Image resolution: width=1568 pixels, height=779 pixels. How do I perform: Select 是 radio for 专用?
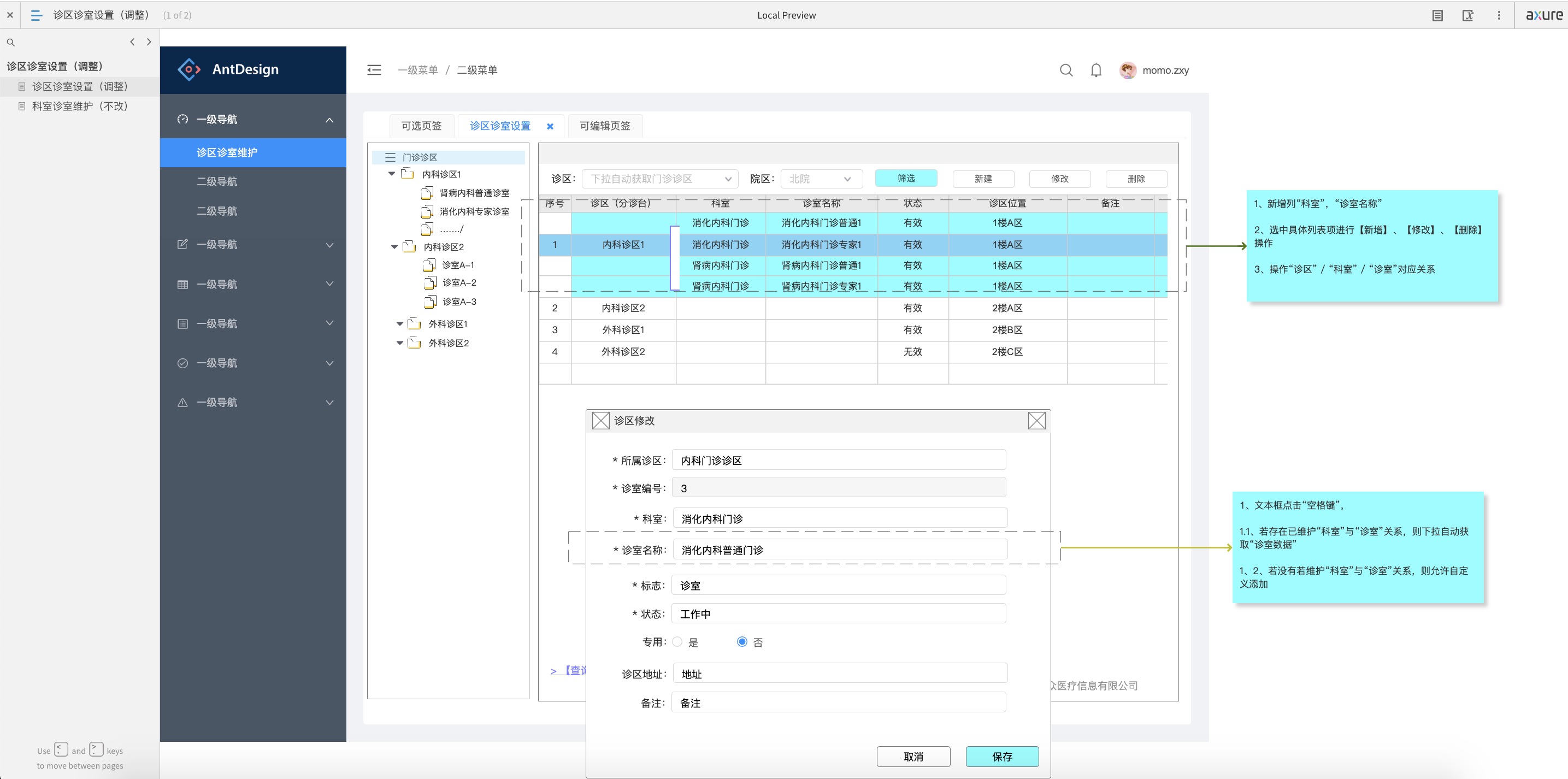pyautogui.click(x=677, y=642)
